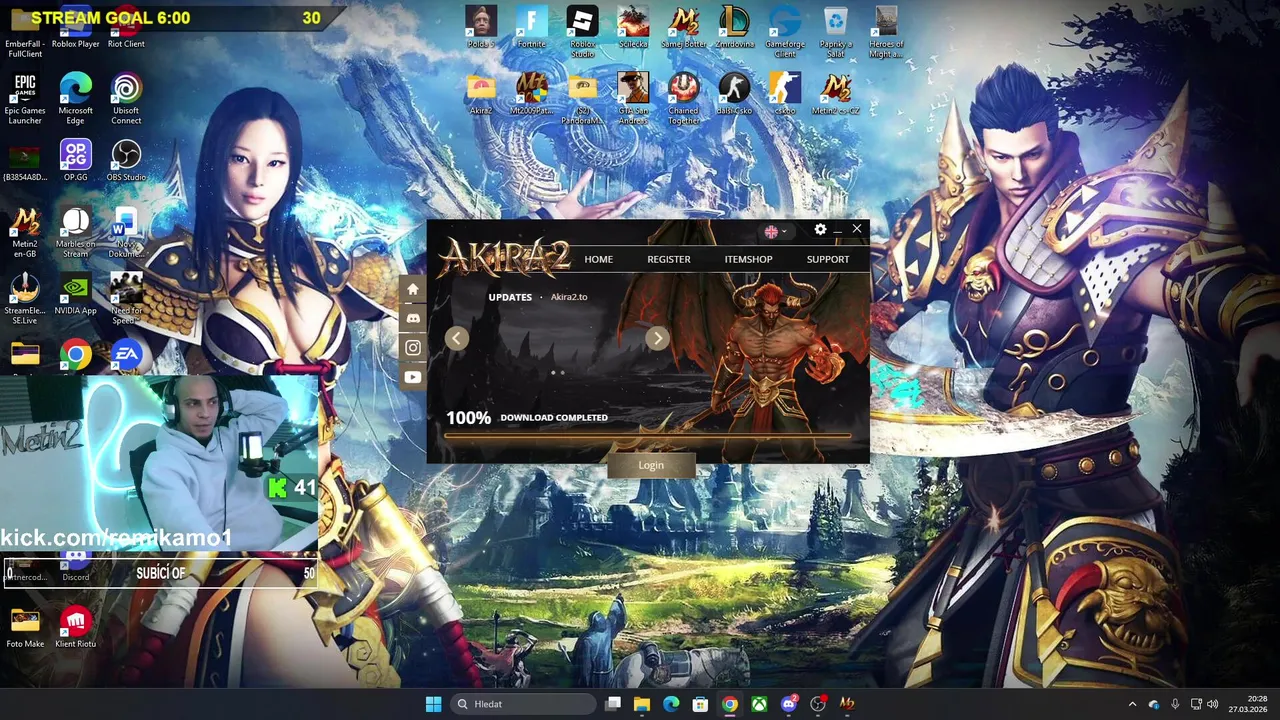
Task: Open the Samej Botter desktop shortcut
Action: (x=684, y=29)
